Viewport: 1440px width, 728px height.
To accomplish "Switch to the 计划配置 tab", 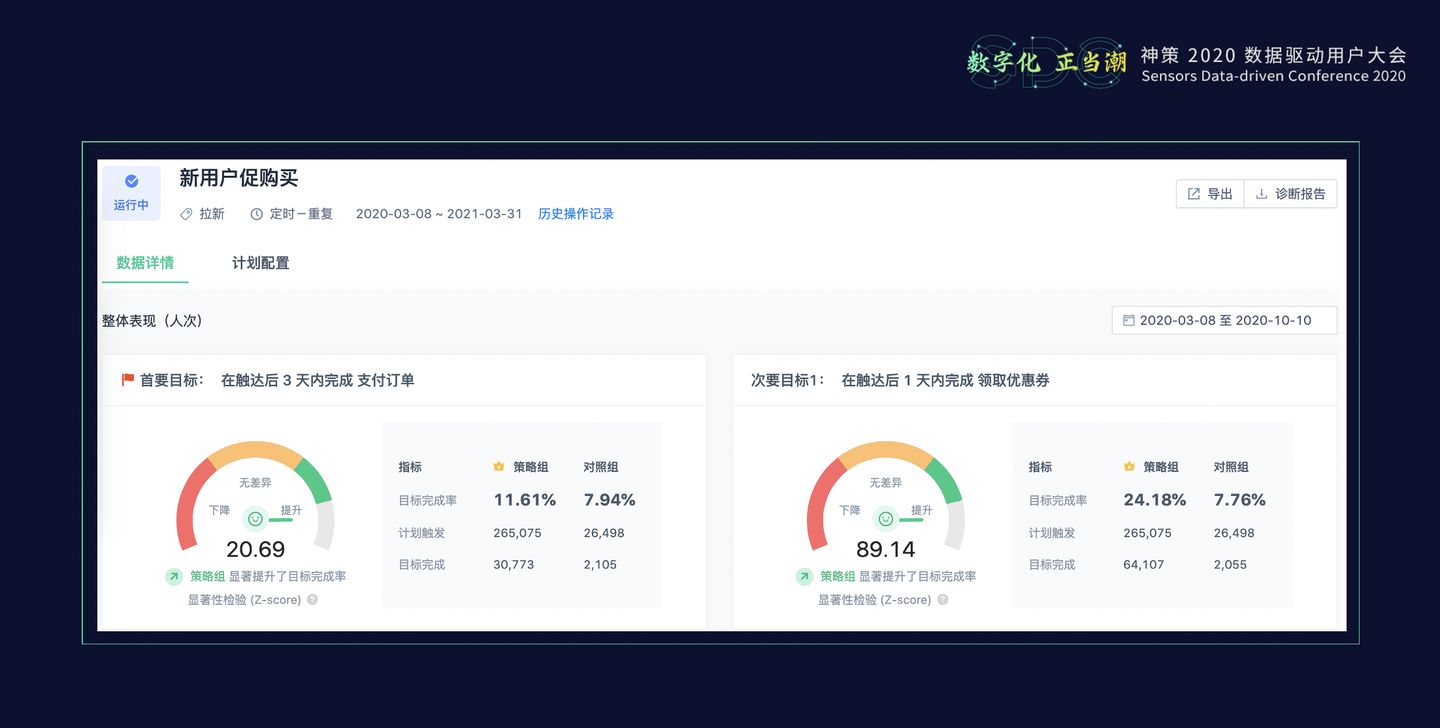I will pos(261,263).
